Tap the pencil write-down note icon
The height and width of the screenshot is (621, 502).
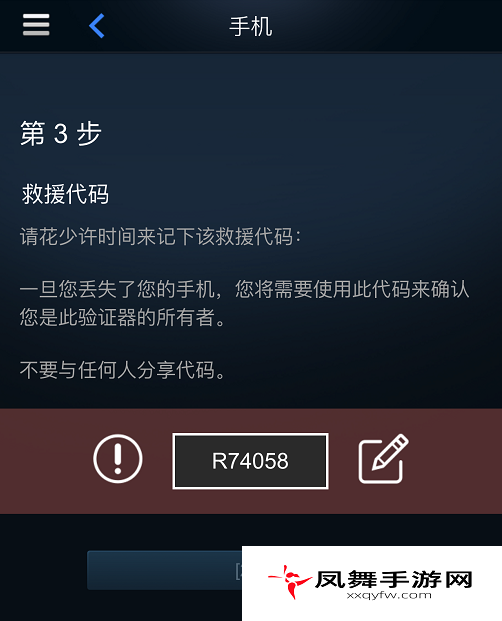click(383, 459)
